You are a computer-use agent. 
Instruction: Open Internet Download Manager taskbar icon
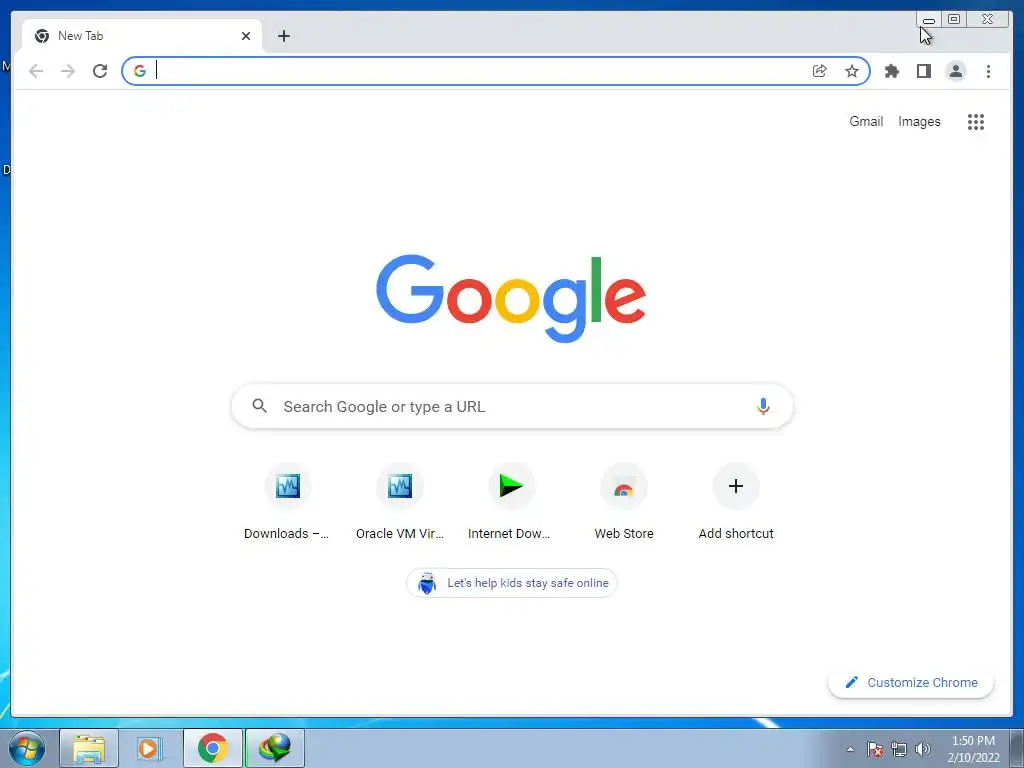tap(275, 748)
